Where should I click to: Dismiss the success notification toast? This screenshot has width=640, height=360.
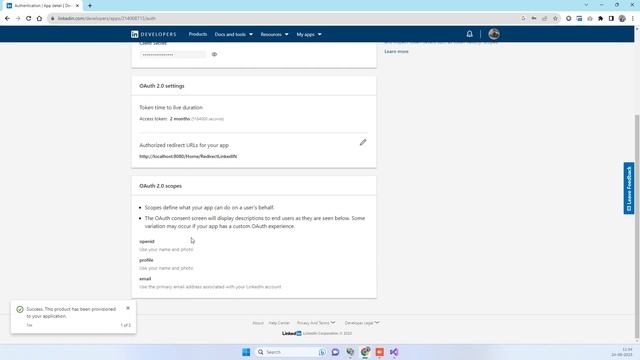(x=128, y=308)
